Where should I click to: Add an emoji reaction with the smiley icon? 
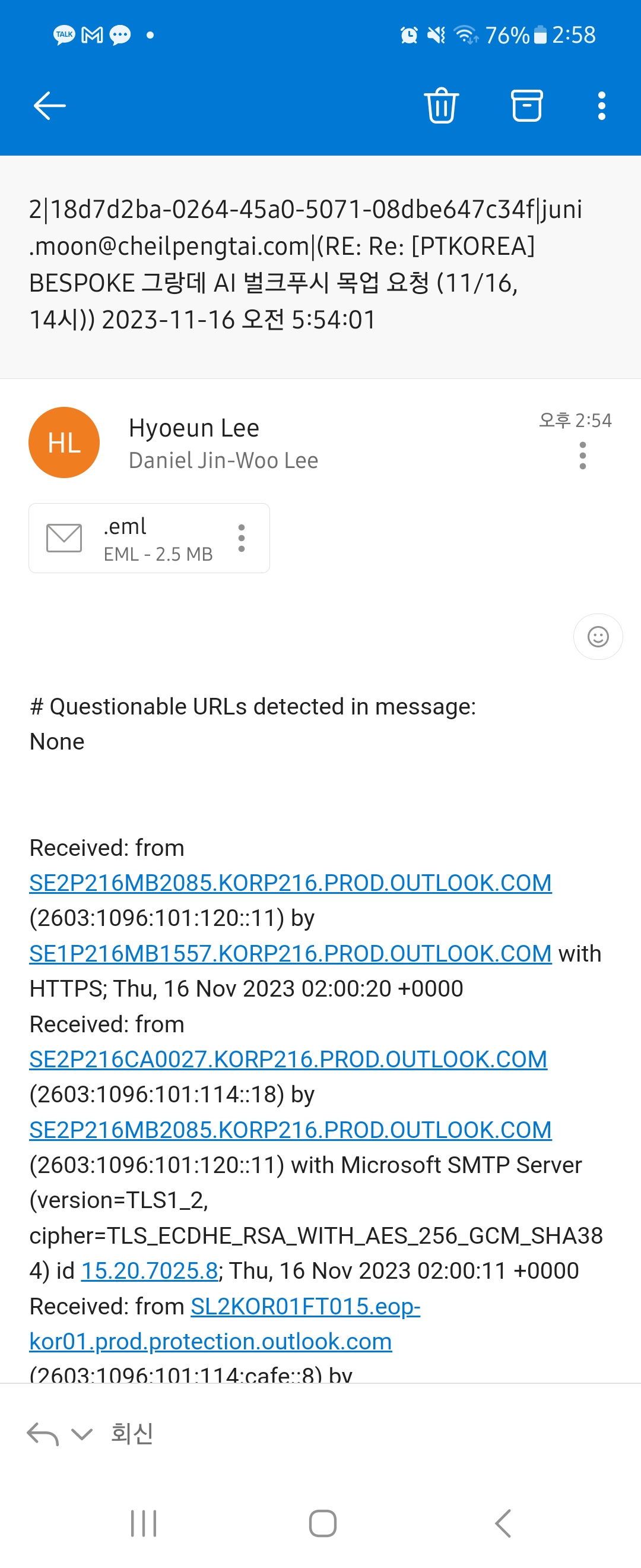click(598, 637)
